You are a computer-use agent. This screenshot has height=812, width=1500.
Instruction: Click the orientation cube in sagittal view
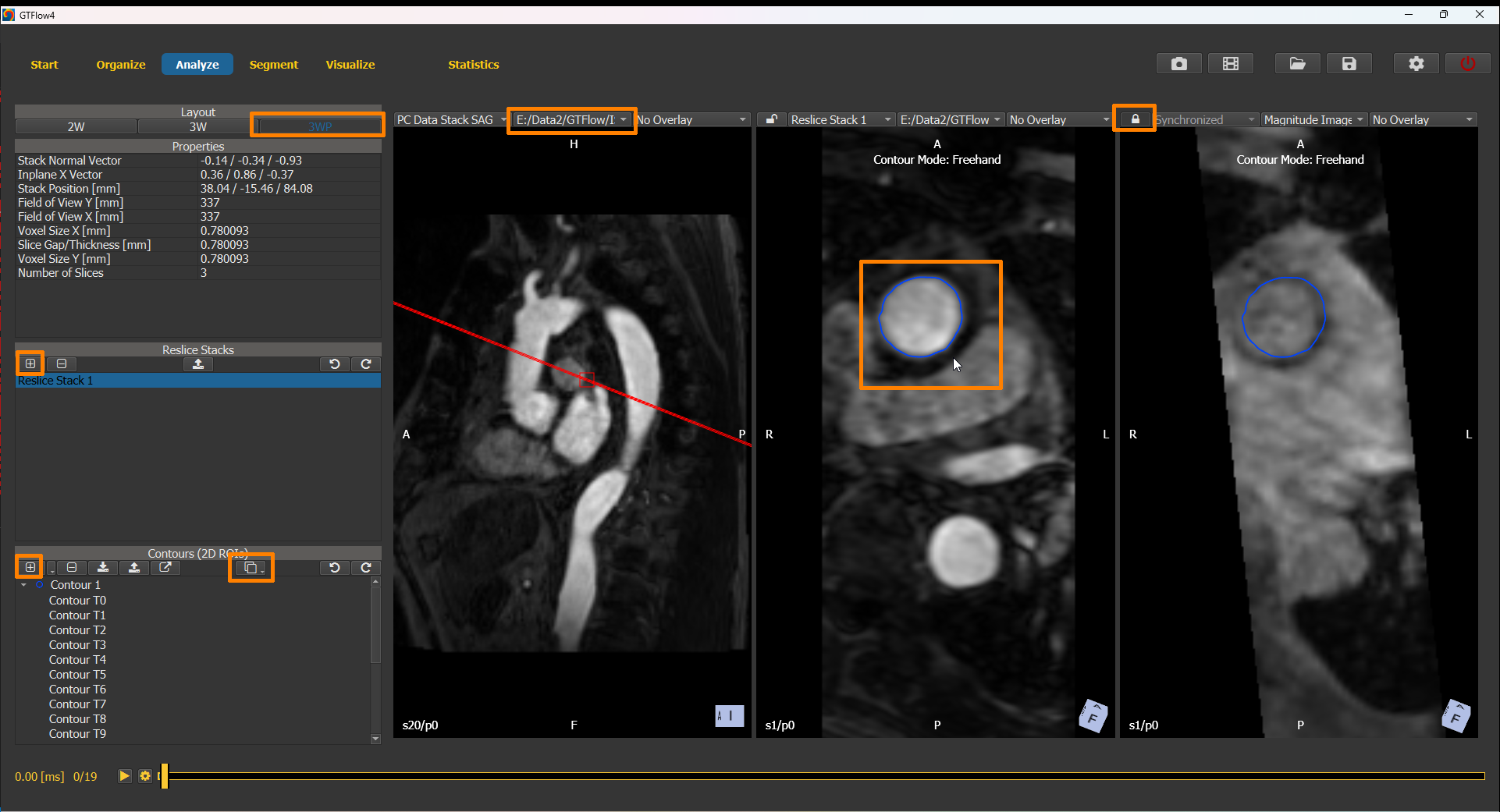coord(730,715)
